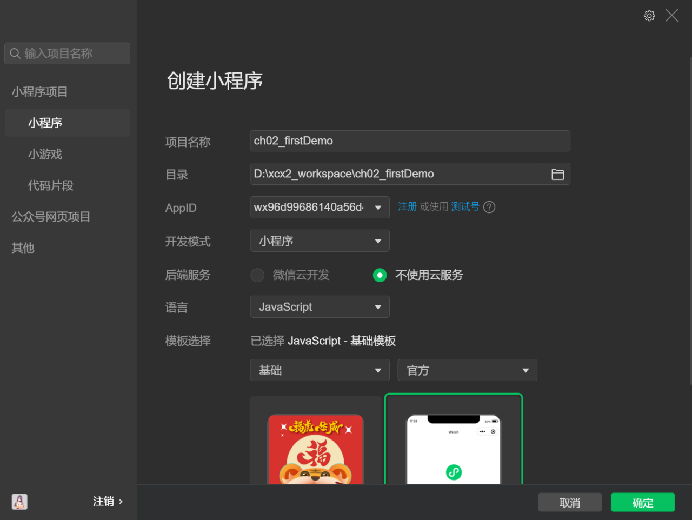Click the 已选择 JavaScript - 基础模板 text
This screenshot has height=521, width=693.
coord(323,341)
